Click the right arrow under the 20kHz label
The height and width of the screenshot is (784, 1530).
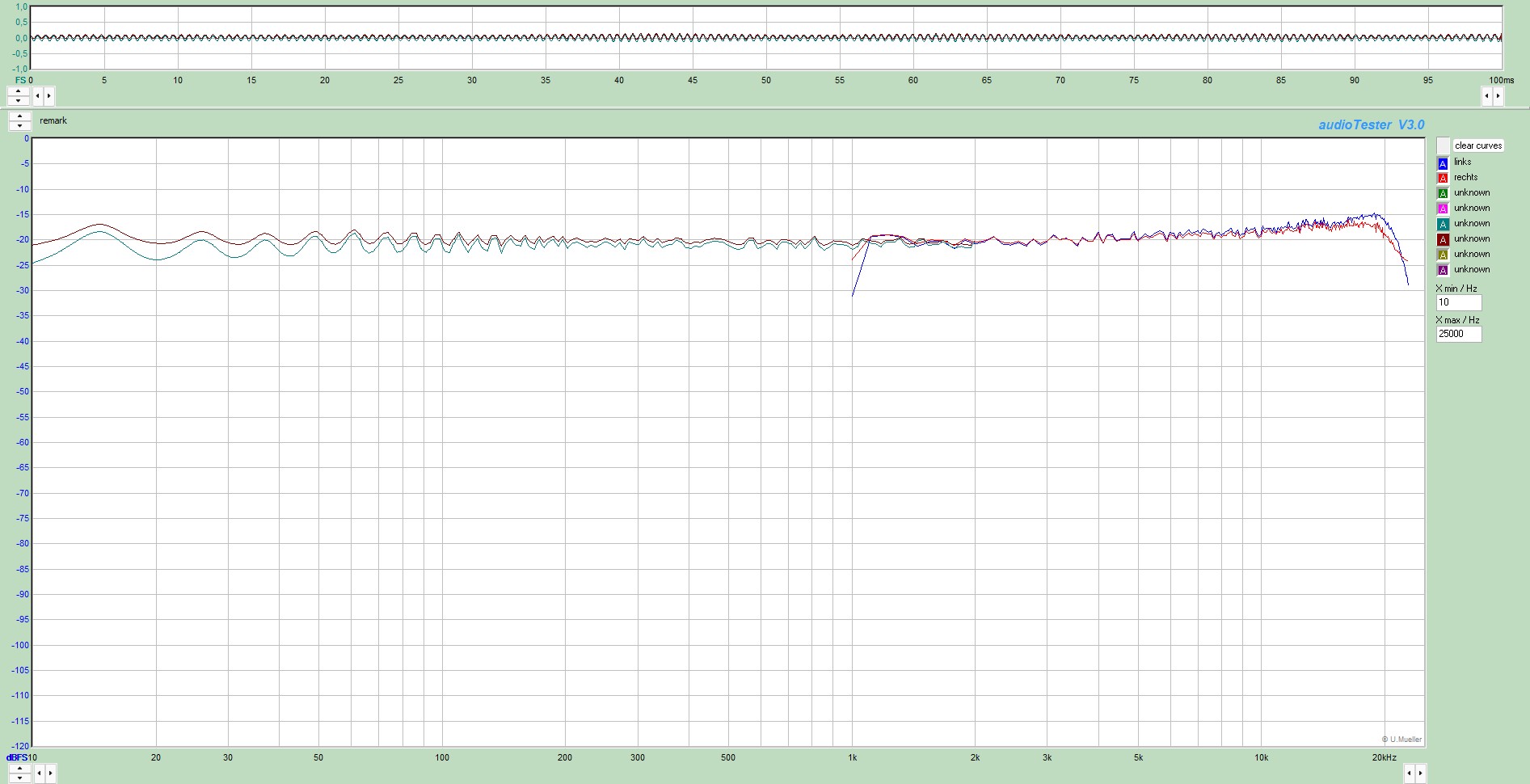pos(1421,773)
